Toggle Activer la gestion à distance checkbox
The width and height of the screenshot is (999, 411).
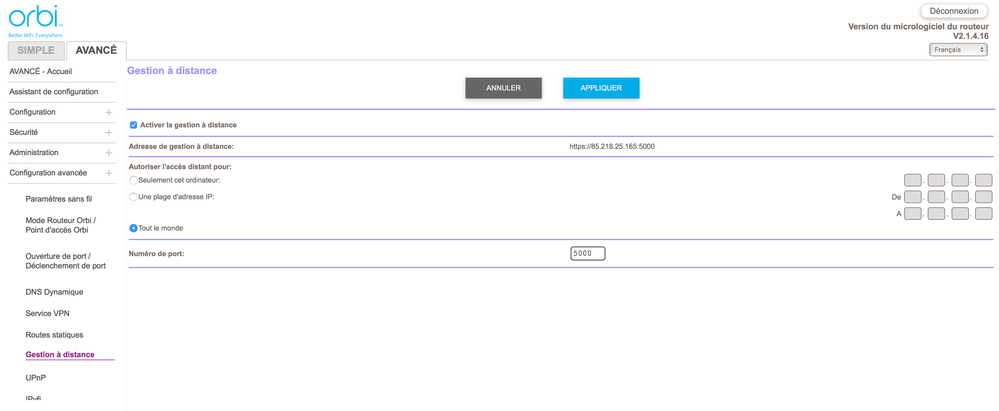[x=133, y=126]
